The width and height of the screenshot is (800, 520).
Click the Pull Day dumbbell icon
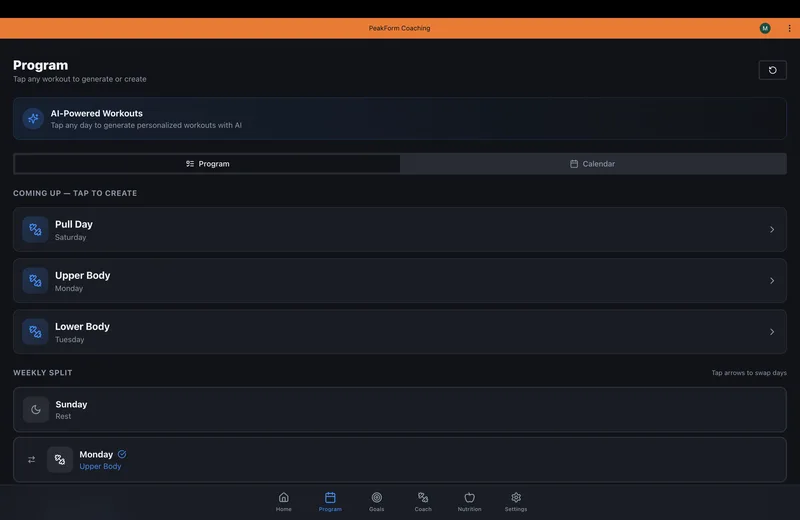[x=35, y=230]
